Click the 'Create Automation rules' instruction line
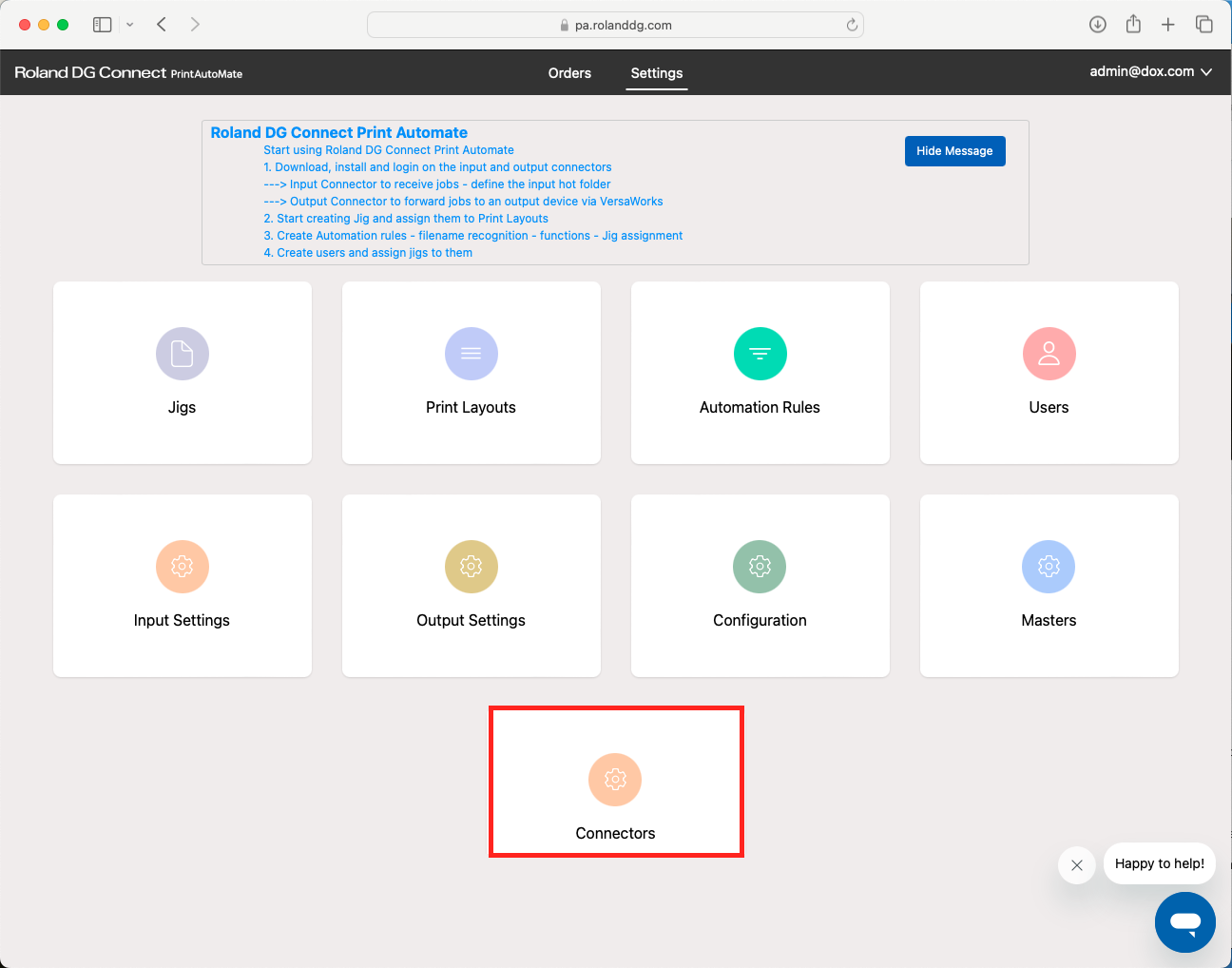This screenshot has height=968, width=1232. coord(472,236)
